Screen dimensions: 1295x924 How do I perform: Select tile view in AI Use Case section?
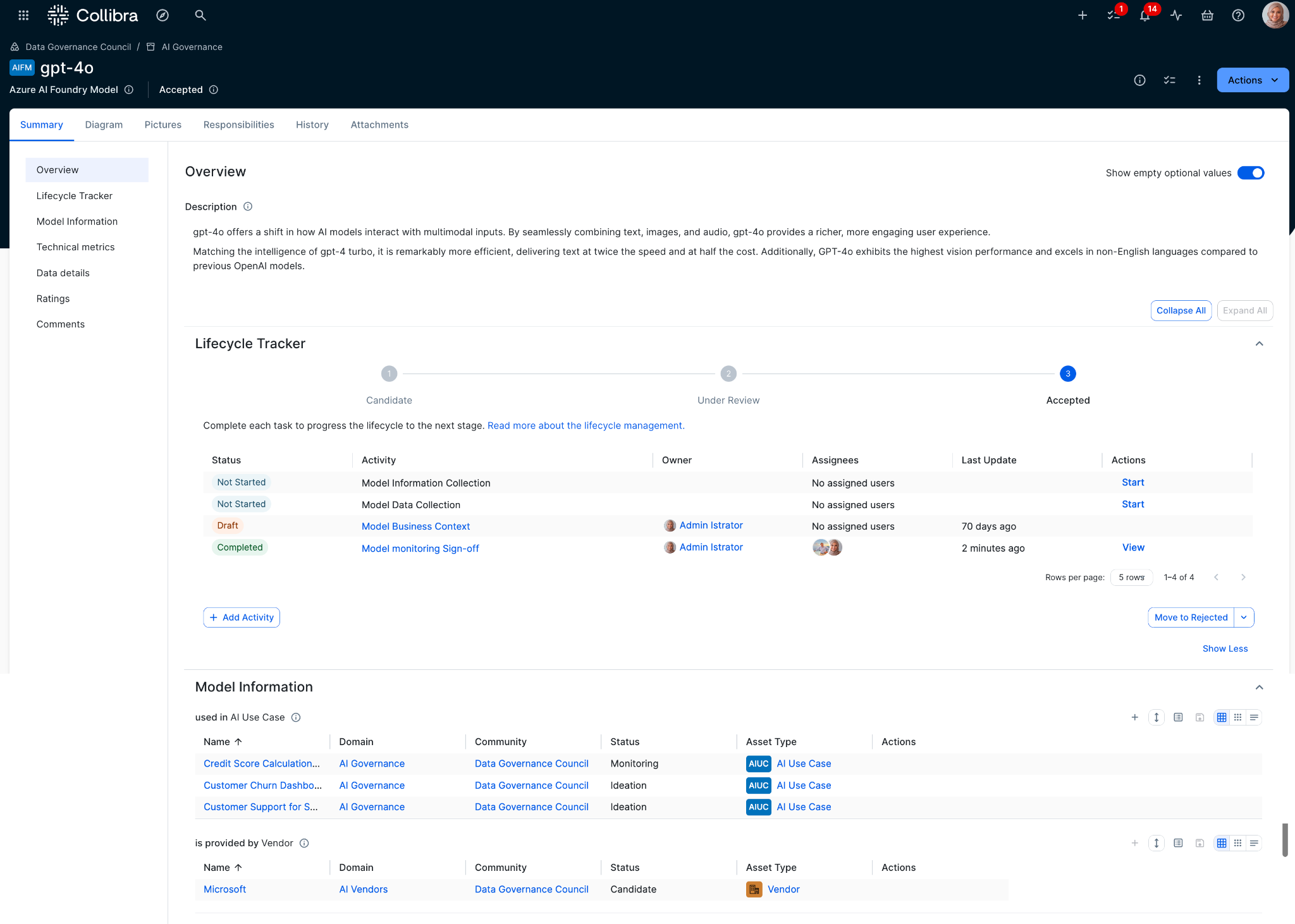coord(1238,717)
